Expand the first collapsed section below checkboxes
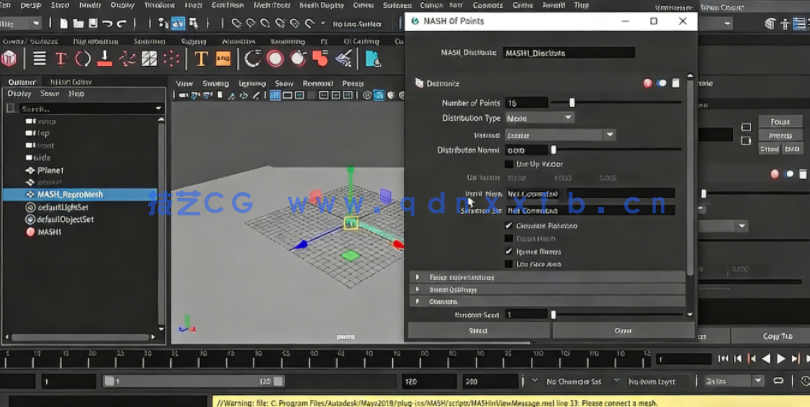 (x=417, y=277)
